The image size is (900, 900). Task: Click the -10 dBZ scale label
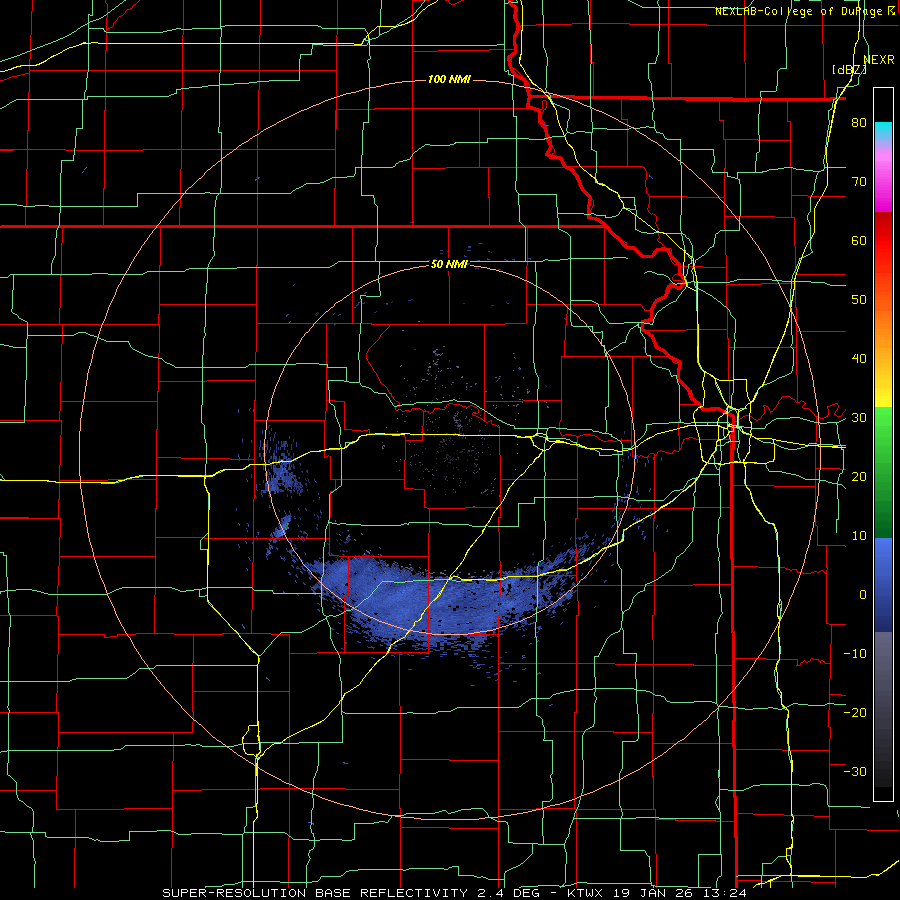(x=855, y=653)
